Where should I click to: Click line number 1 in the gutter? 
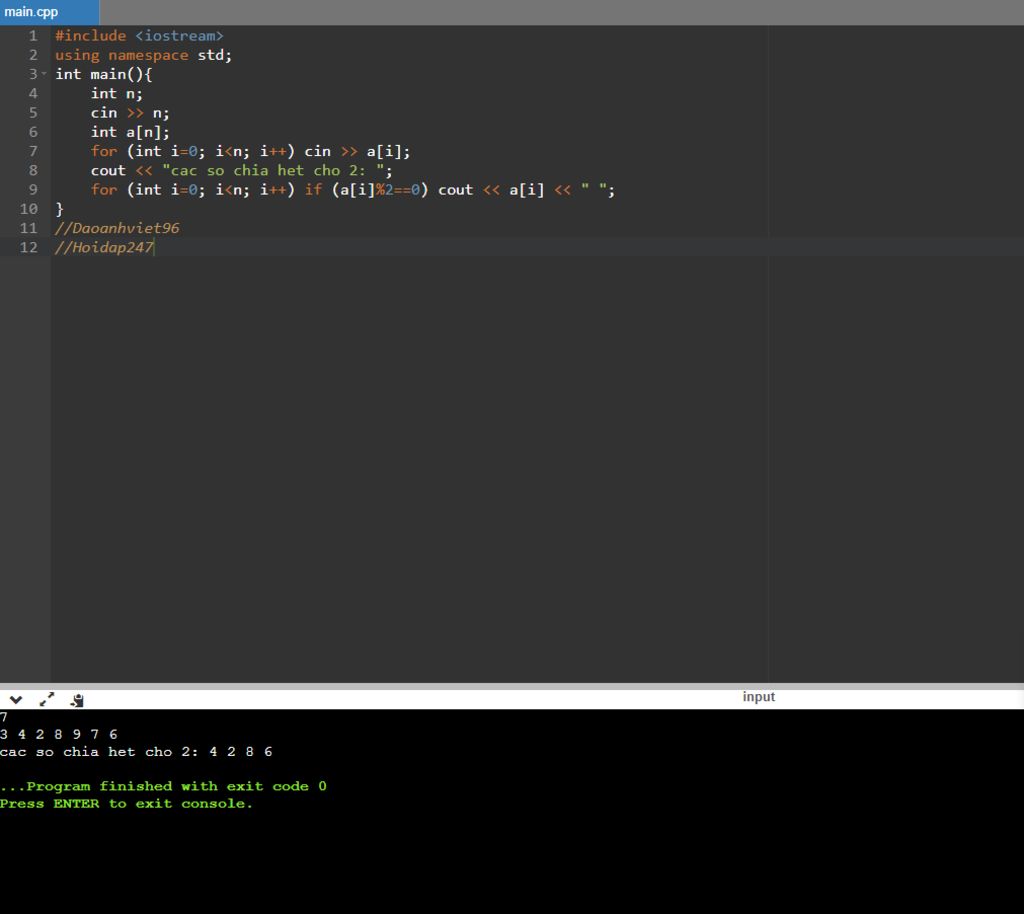pos(33,36)
